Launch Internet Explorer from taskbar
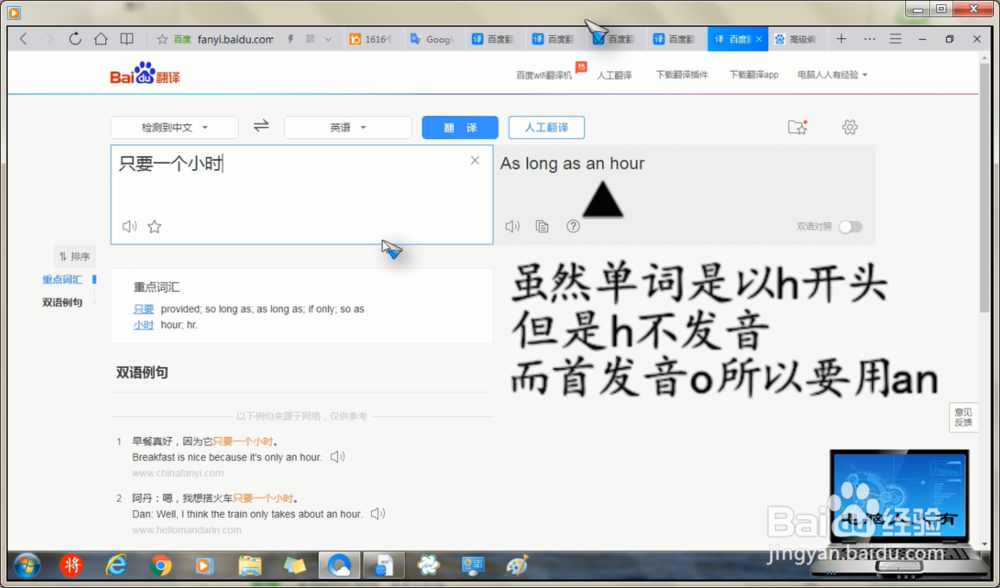 click(116, 566)
